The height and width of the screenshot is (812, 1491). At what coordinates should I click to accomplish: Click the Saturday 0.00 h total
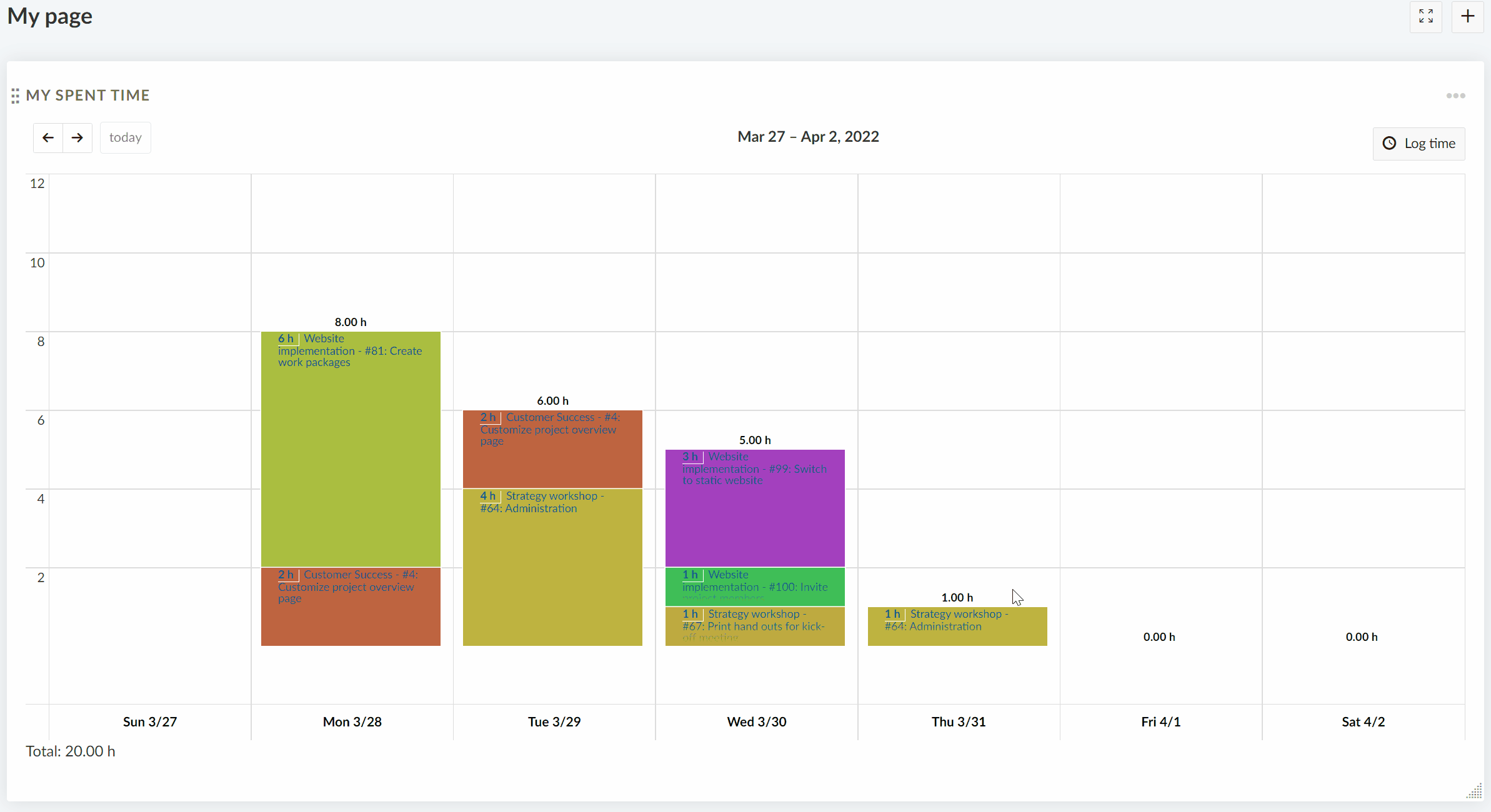coord(1362,636)
